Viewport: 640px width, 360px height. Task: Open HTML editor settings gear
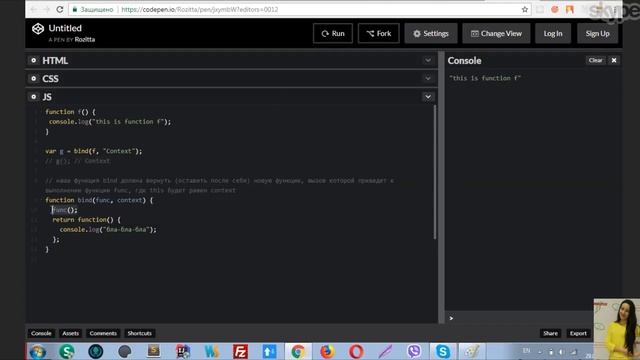click(x=33, y=60)
